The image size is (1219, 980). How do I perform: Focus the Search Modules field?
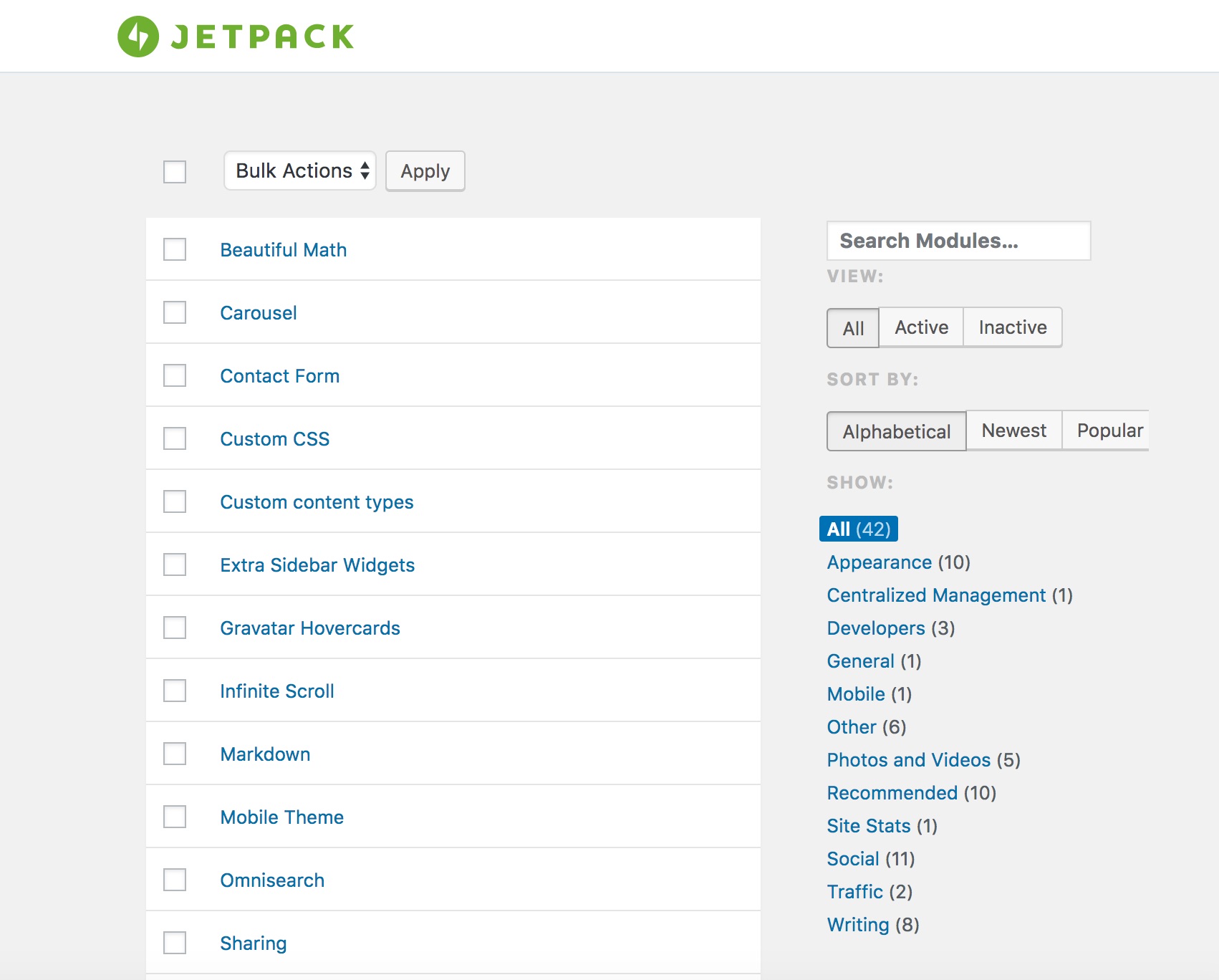click(959, 241)
